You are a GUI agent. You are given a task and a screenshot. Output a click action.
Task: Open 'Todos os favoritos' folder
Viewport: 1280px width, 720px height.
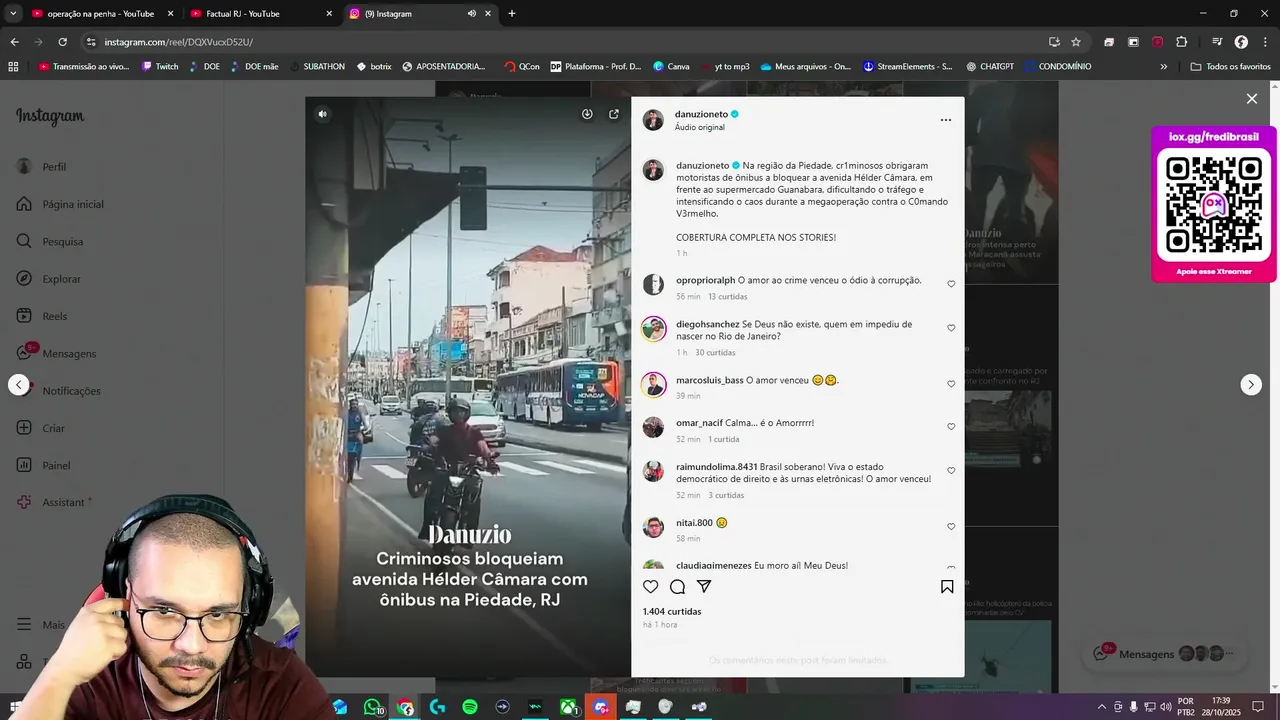[x=1230, y=67]
